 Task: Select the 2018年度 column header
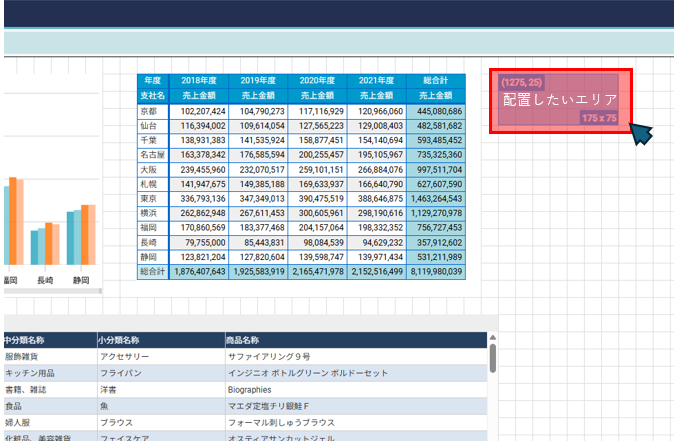pyautogui.click(x=198, y=80)
